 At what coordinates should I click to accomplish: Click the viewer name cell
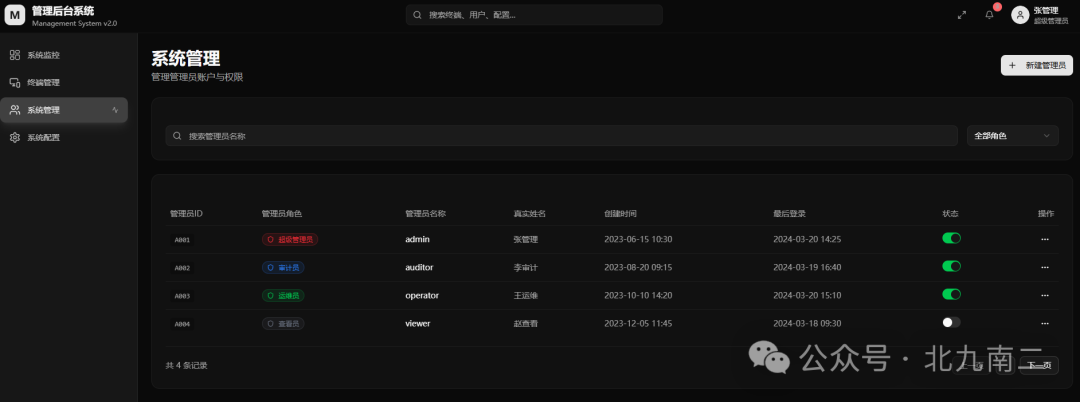point(417,323)
